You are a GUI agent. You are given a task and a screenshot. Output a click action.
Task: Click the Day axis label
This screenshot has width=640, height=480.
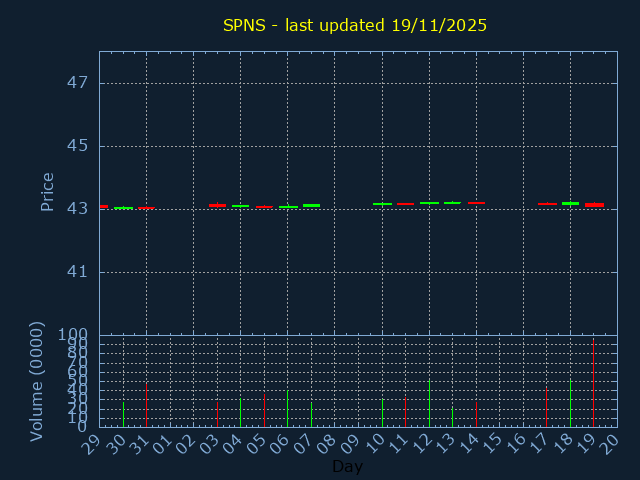347,466
